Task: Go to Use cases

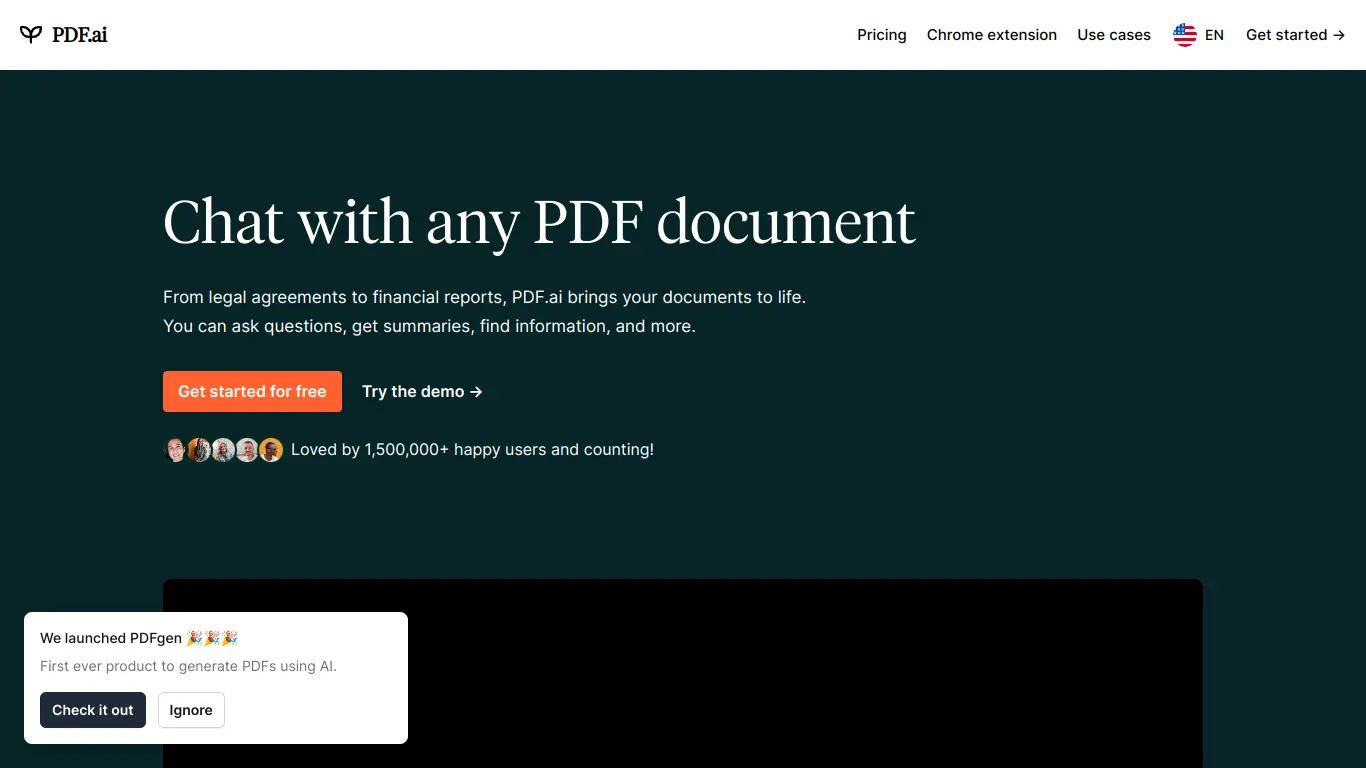Action: [x=1114, y=35]
